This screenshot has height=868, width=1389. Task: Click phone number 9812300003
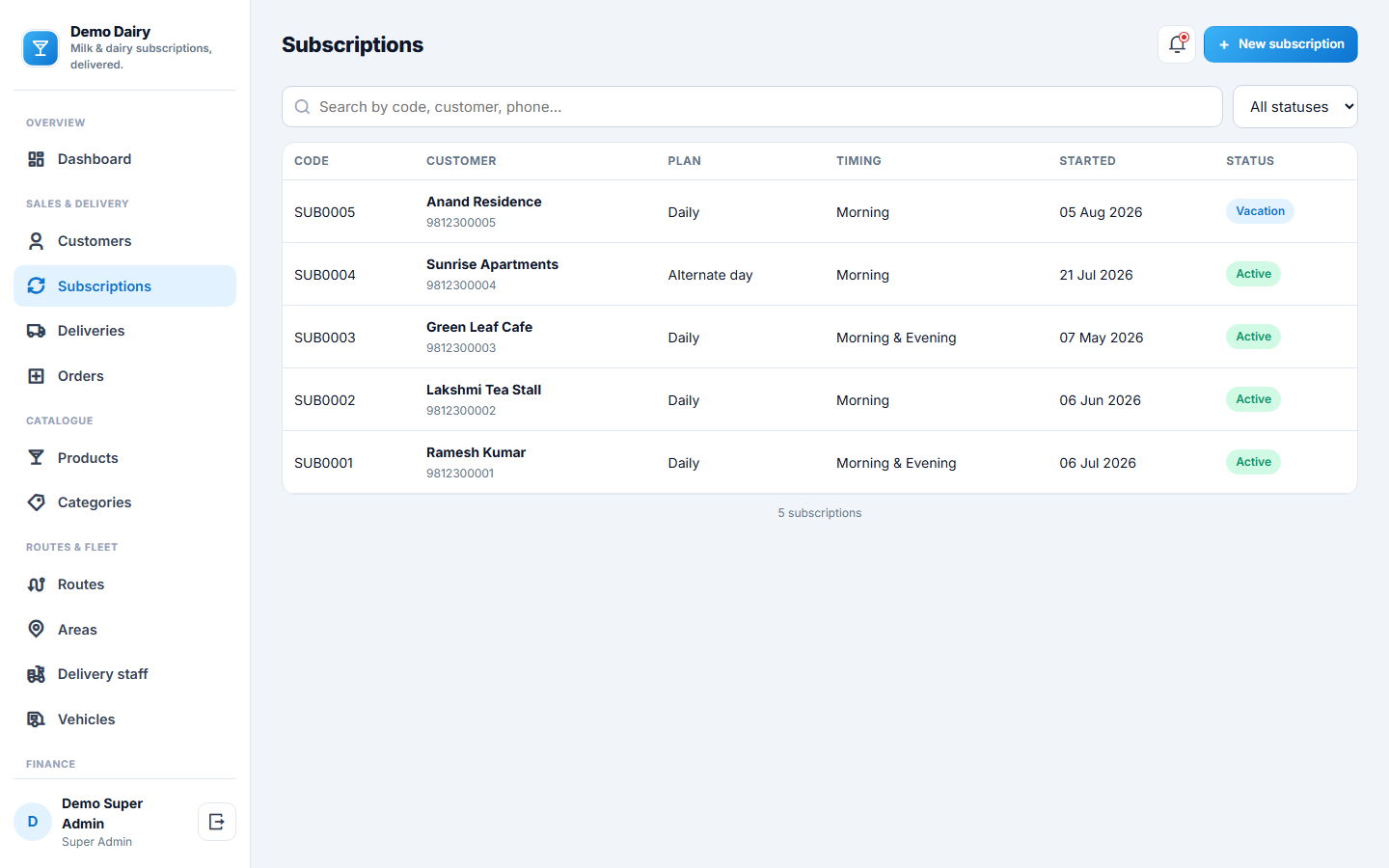point(461,348)
